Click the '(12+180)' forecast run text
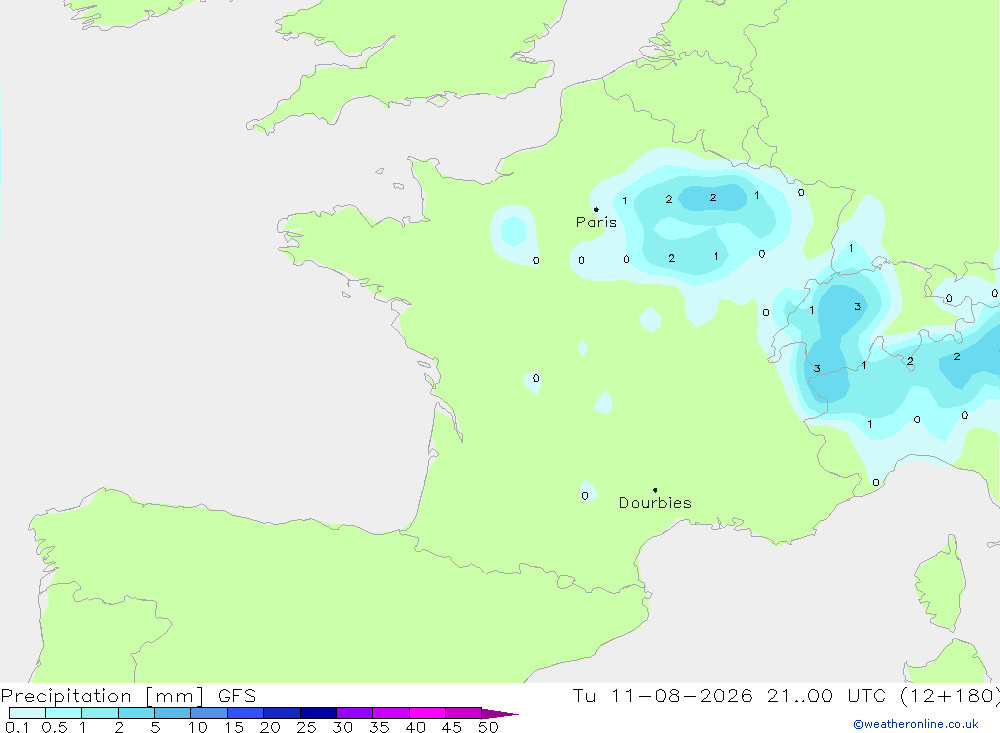Image resolution: width=1000 pixels, height=733 pixels. tap(950, 696)
